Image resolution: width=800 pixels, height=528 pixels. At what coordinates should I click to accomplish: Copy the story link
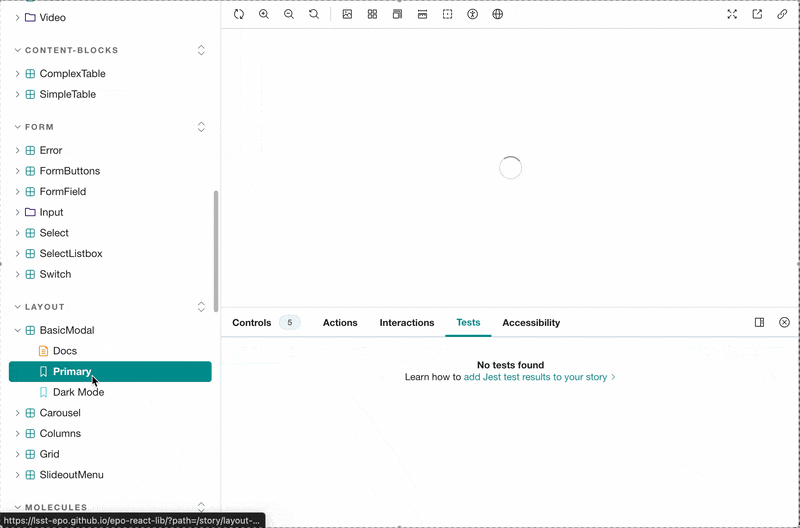click(x=782, y=14)
